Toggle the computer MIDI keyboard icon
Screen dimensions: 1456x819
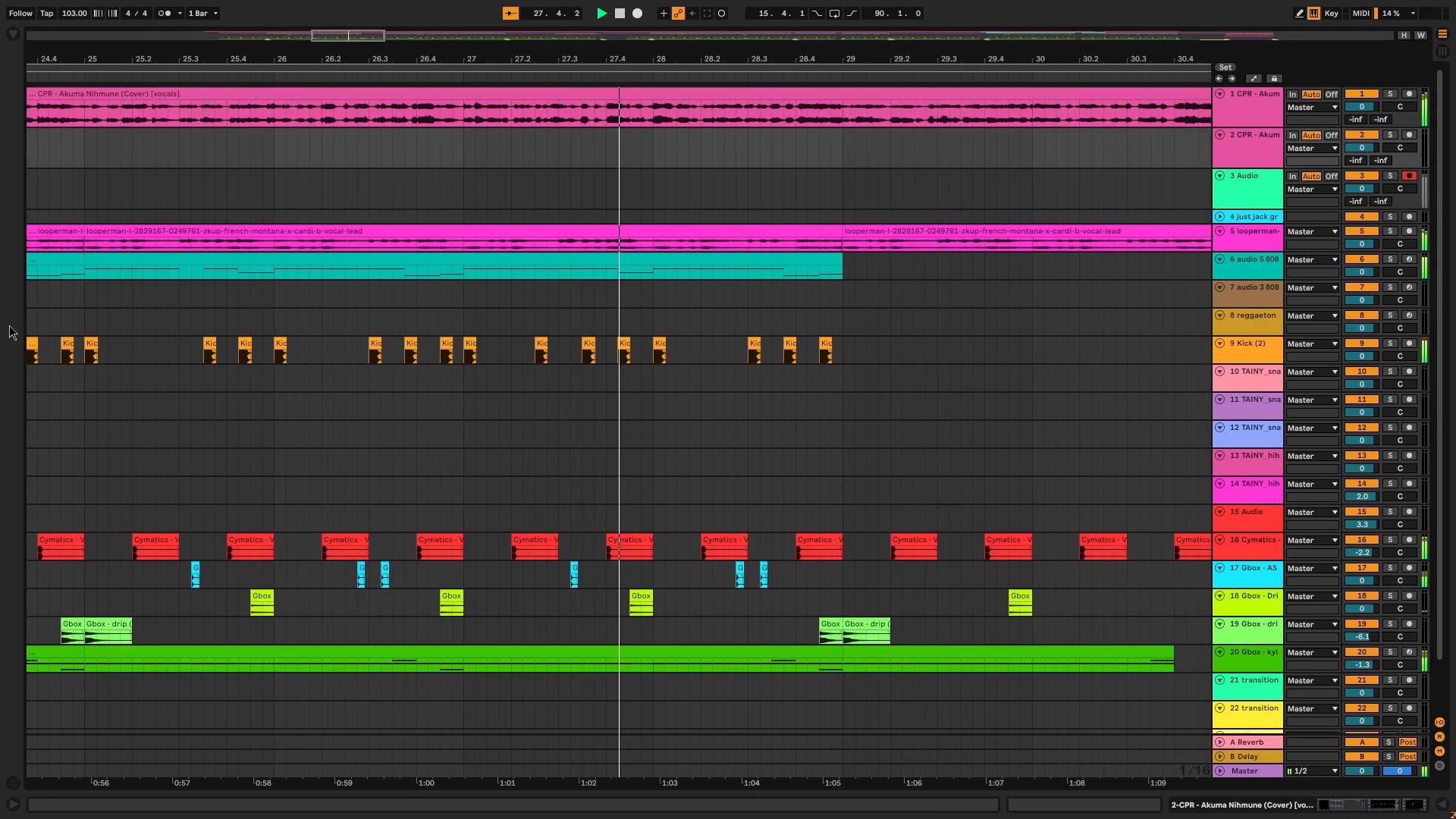1313,13
